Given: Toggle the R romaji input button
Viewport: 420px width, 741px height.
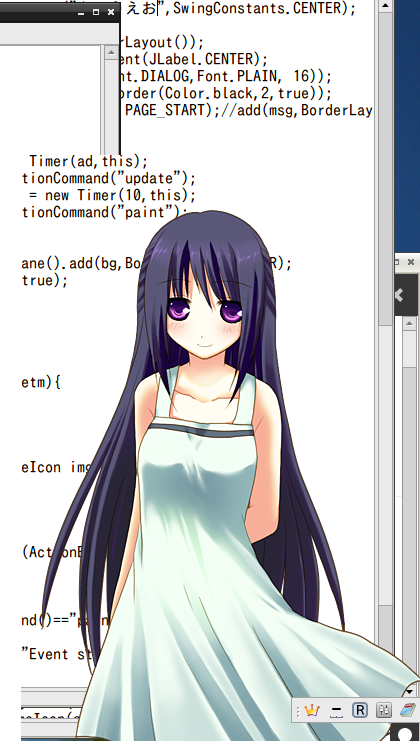Looking at the screenshot, I should tap(360, 710).
